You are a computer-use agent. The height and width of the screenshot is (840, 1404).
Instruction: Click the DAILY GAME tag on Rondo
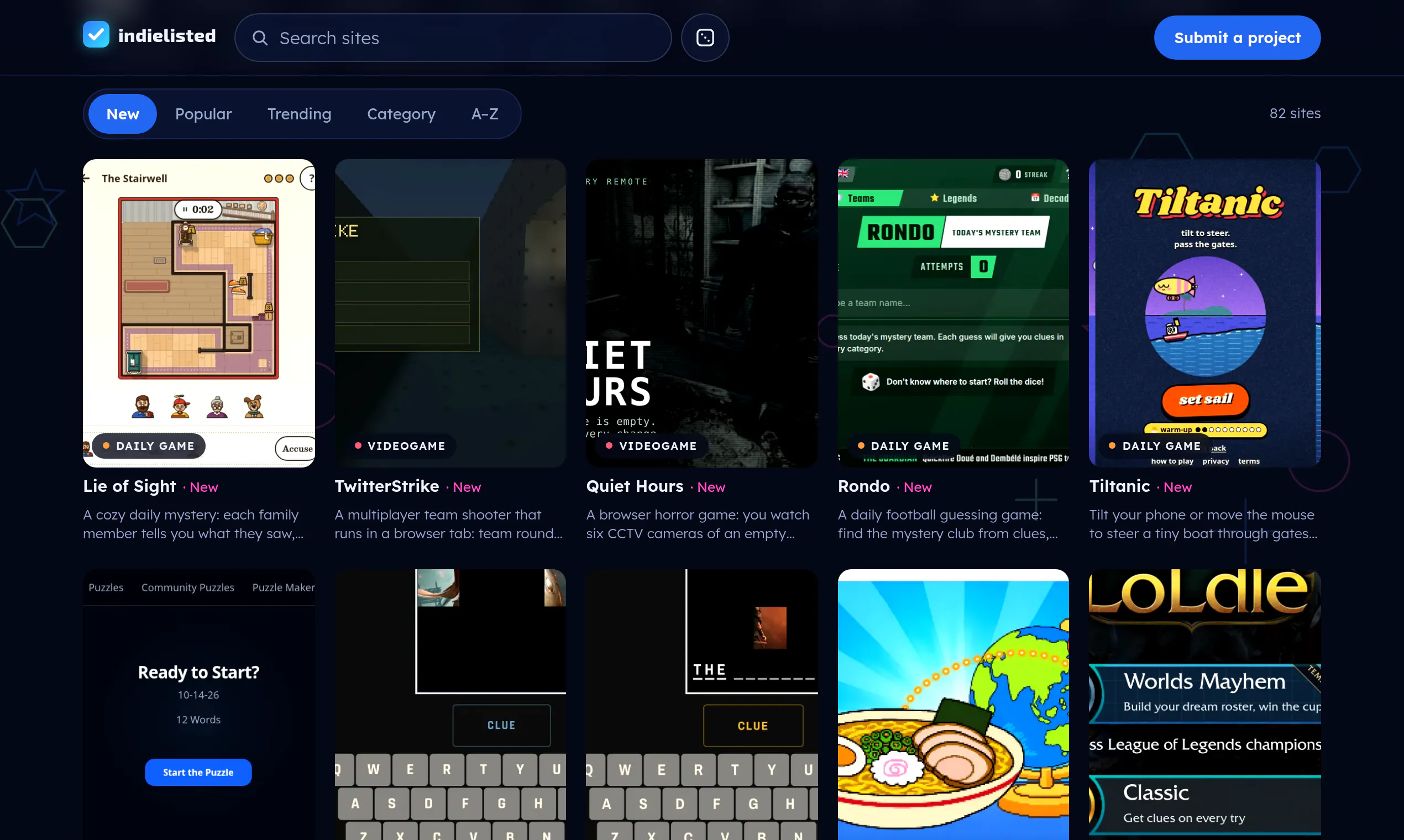click(903, 446)
